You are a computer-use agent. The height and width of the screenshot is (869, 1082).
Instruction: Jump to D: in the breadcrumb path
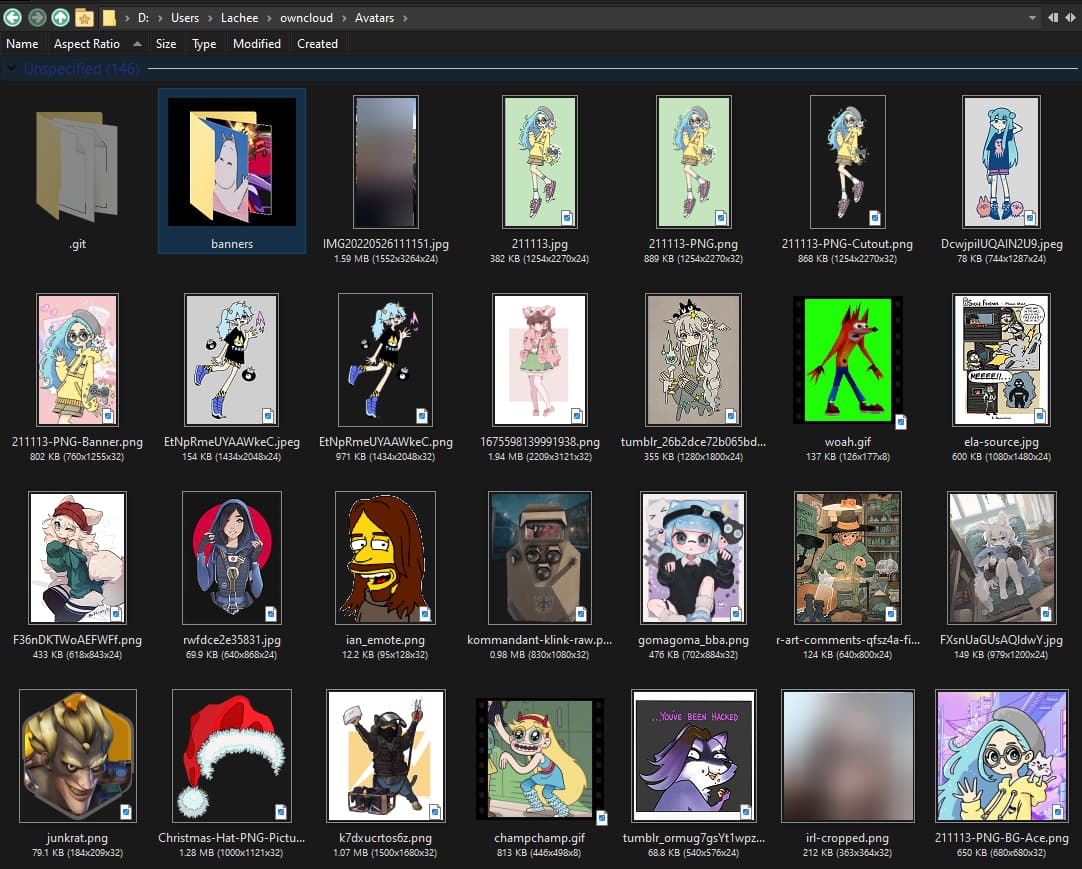tap(144, 18)
